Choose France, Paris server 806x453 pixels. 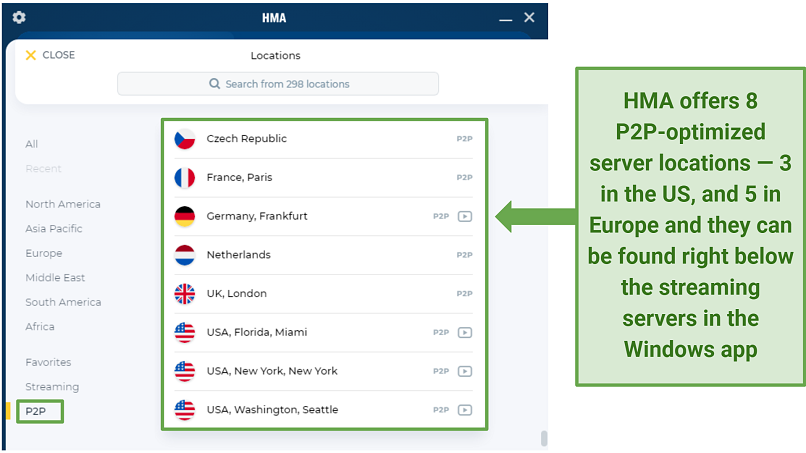(323, 177)
